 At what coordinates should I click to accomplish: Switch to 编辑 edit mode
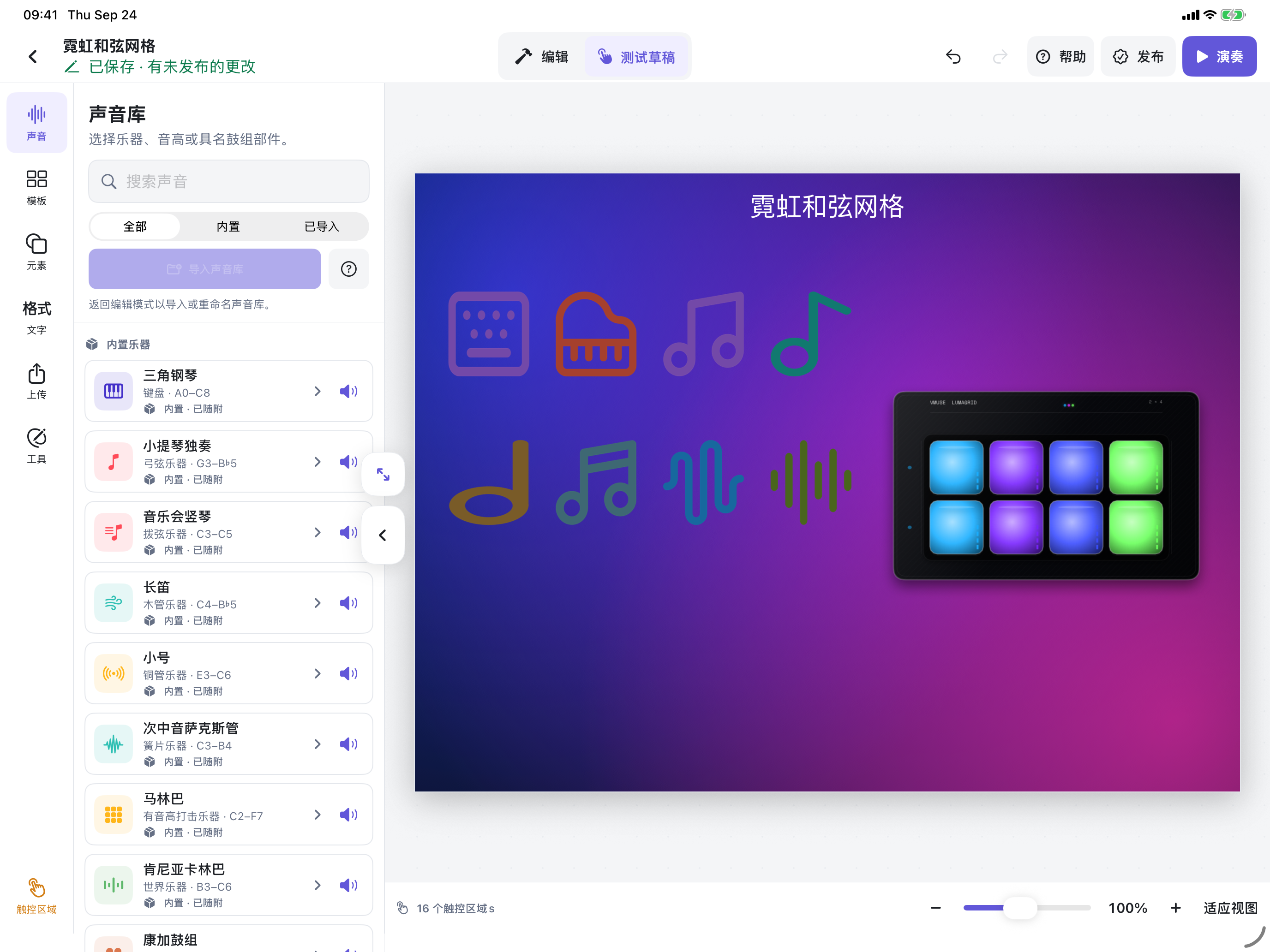(542, 56)
